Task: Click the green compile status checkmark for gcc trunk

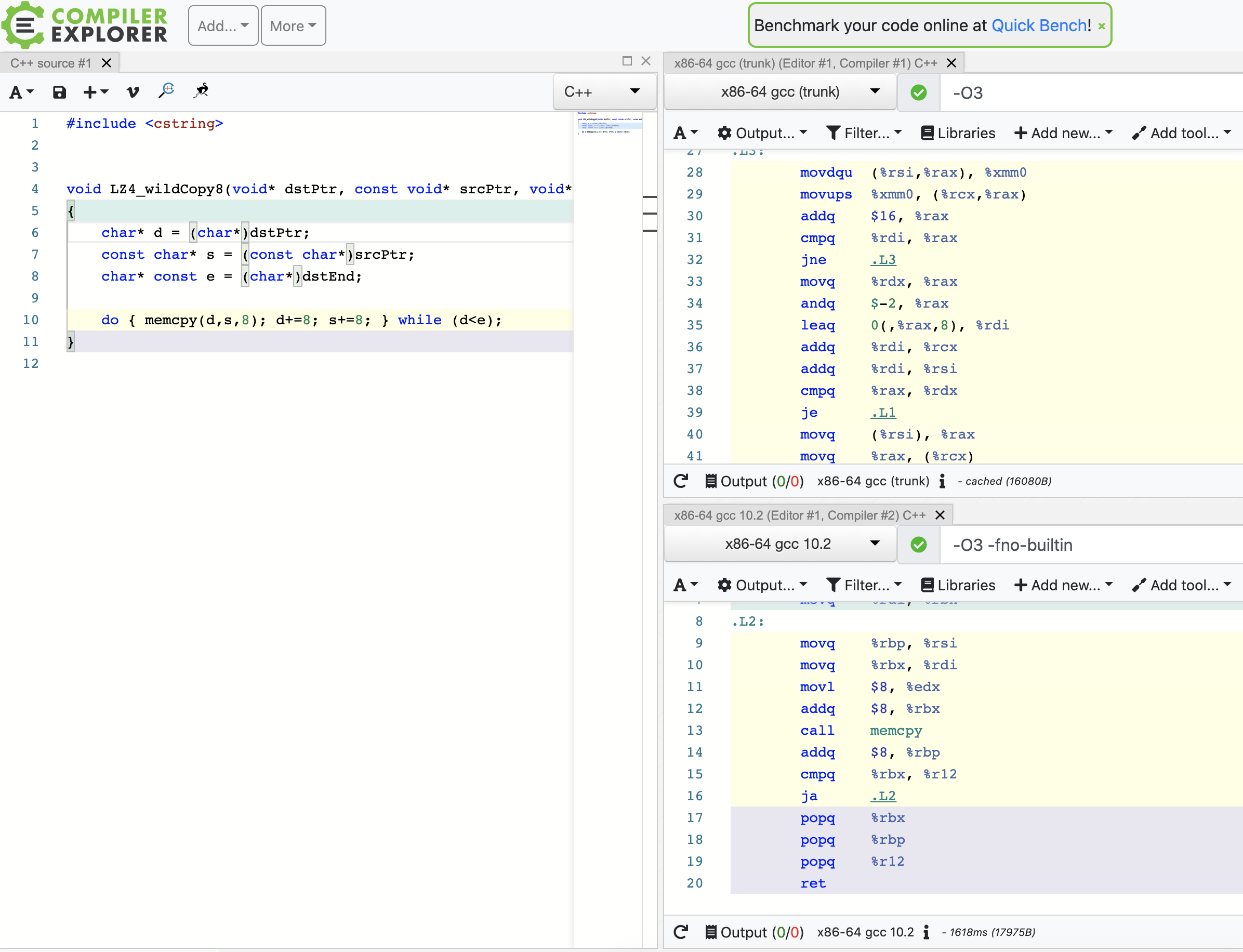Action: (x=918, y=92)
